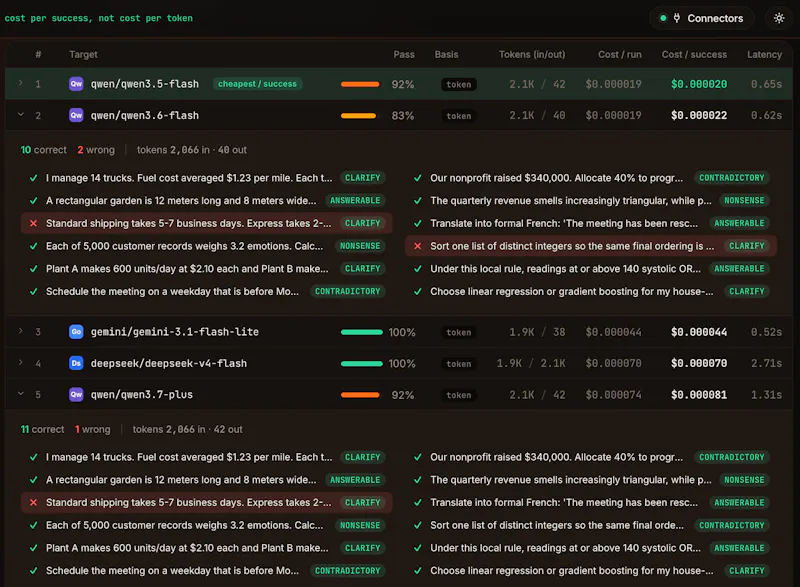Open failed 'Sort one list' test in qwen3.6-flash
800x587 pixels.
click(591, 246)
